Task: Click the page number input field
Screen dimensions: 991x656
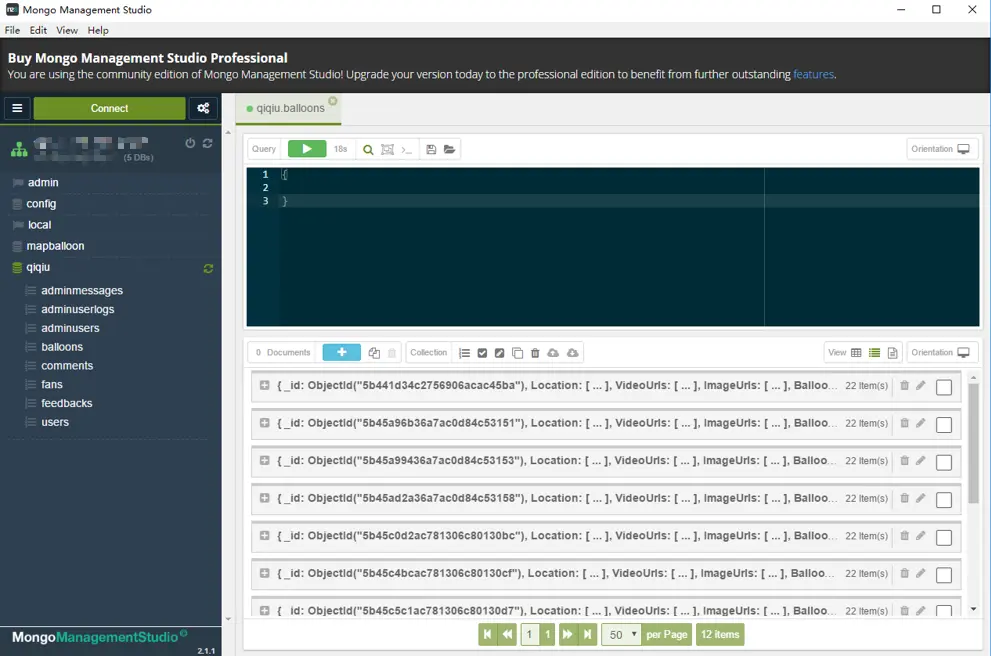Action: [530, 635]
